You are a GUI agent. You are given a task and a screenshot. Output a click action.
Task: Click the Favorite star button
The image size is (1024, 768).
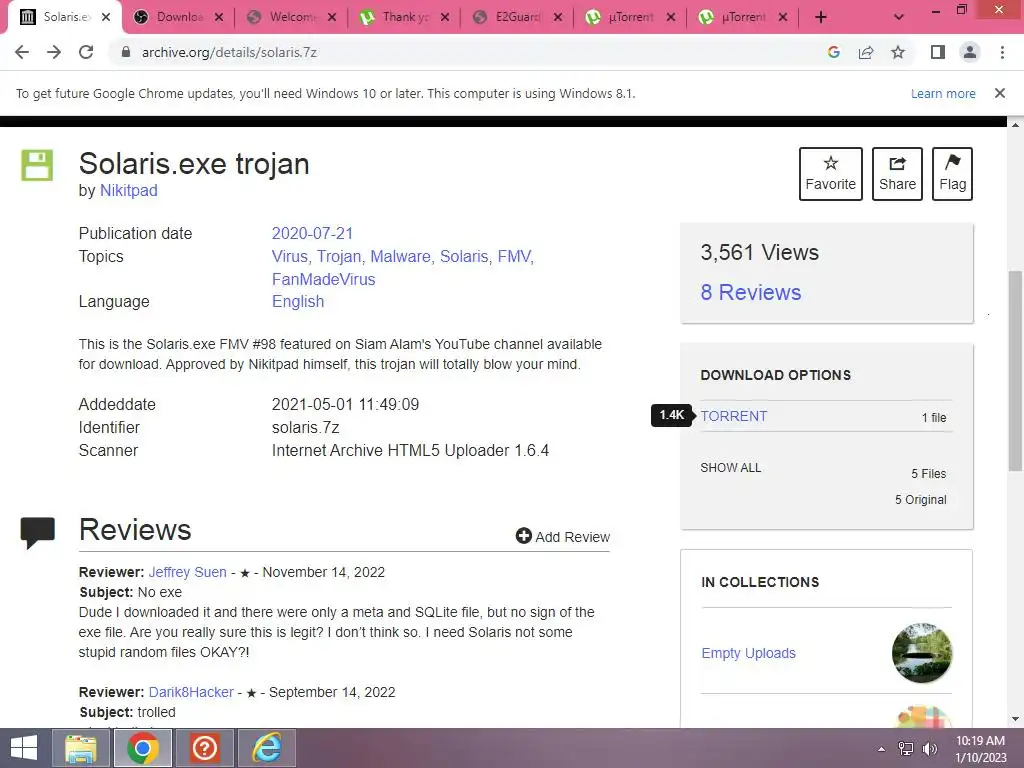coord(831,174)
